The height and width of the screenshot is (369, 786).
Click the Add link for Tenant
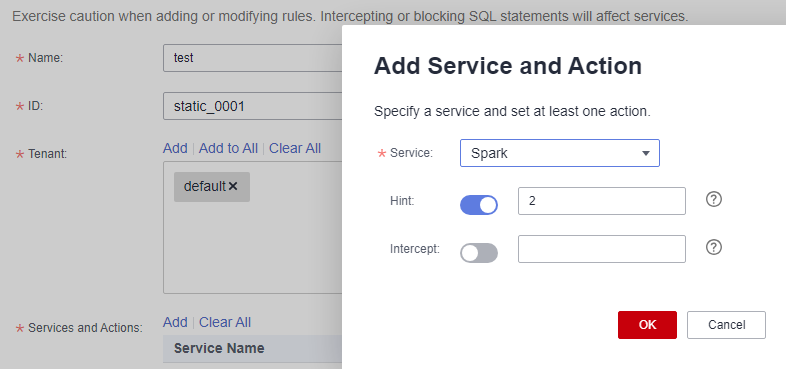point(175,148)
